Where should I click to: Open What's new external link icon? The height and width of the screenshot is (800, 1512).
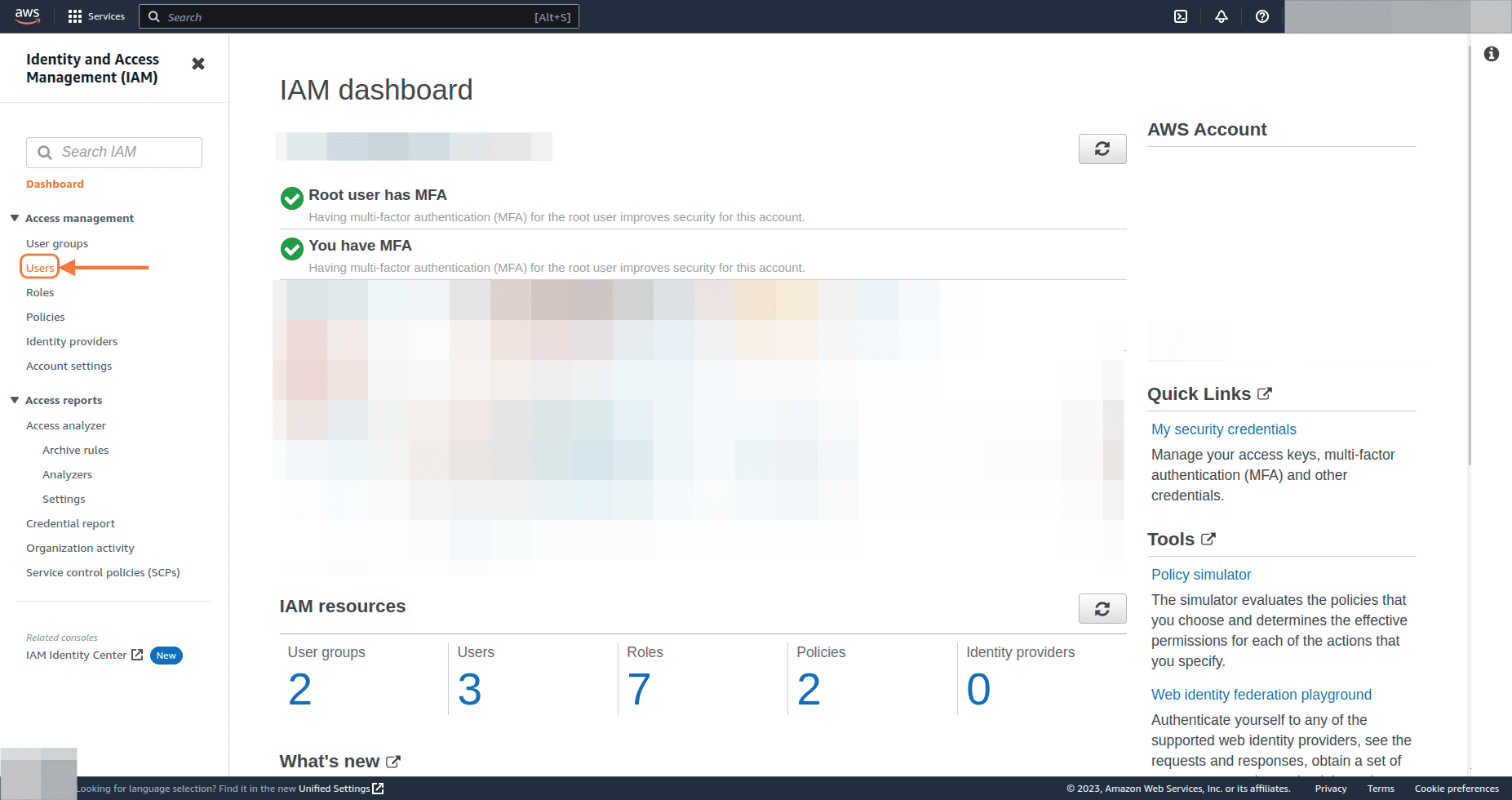(393, 762)
